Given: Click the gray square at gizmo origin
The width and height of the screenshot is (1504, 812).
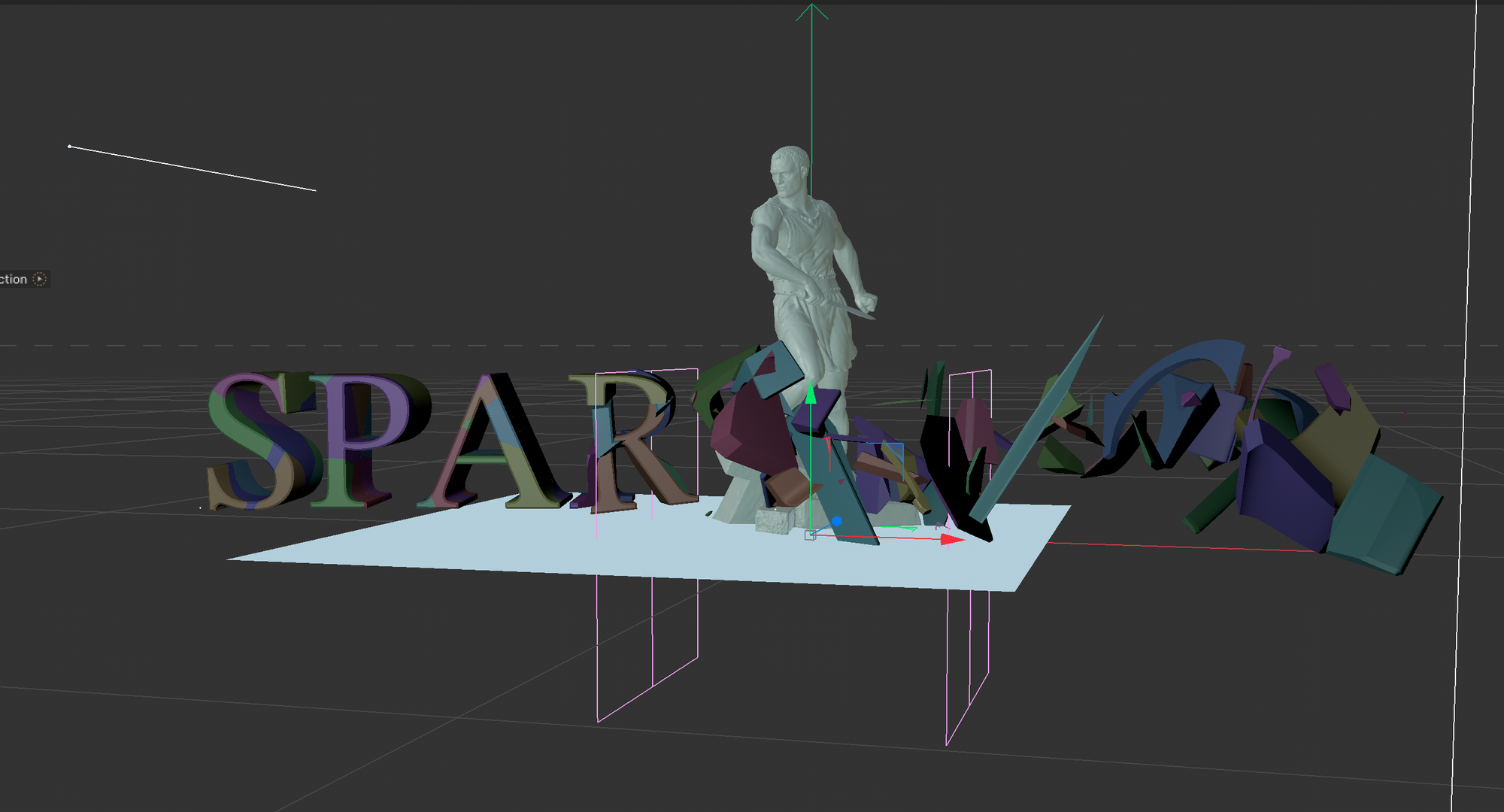Looking at the screenshot, I should click(810, 535).
